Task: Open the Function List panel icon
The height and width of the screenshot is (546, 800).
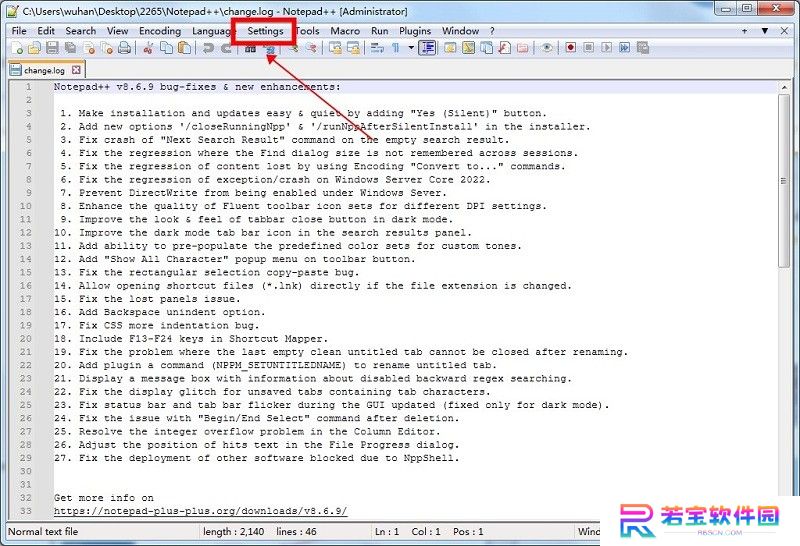Action: [x=504, y=48]
